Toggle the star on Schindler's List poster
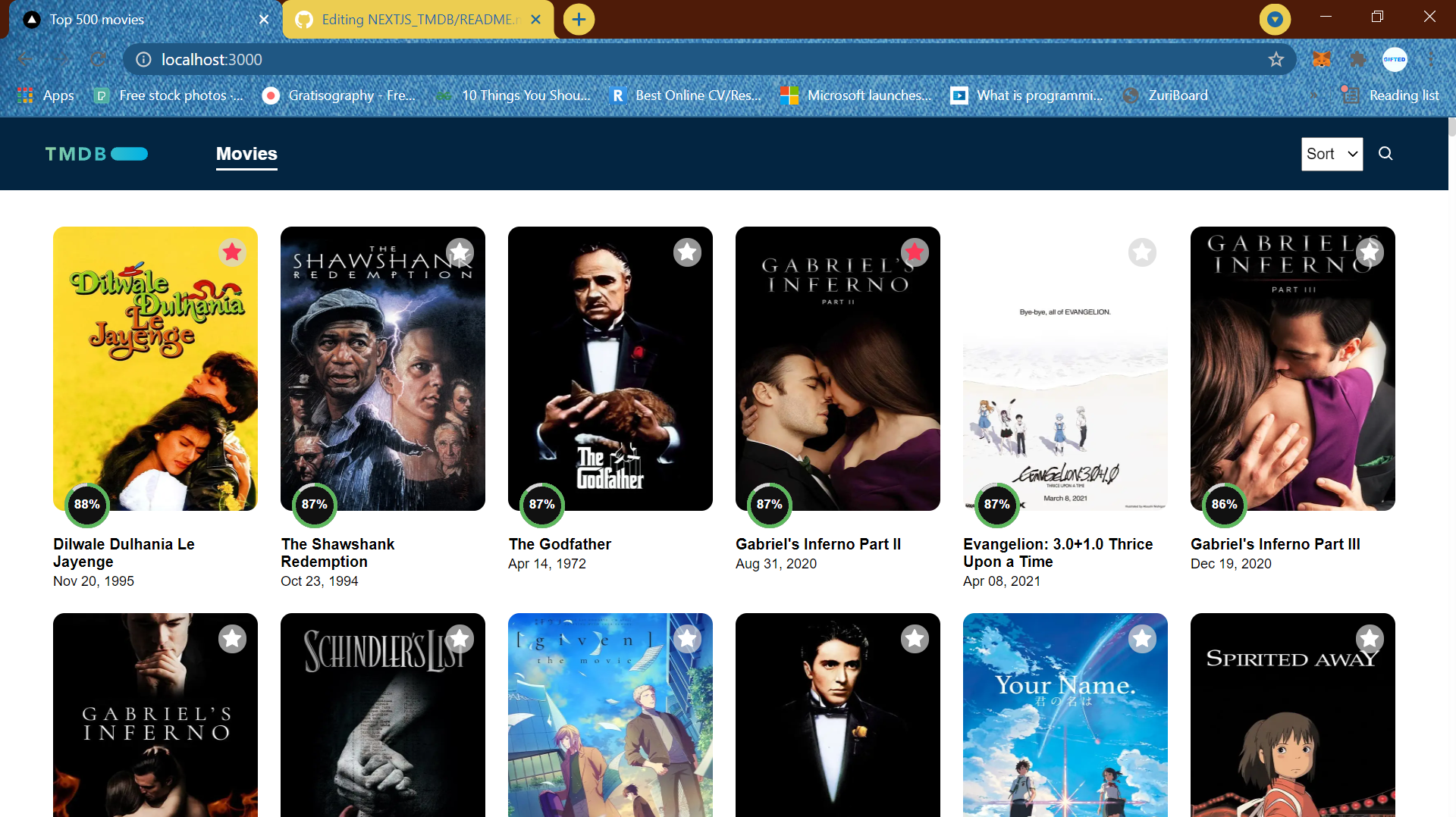The image size is (1456, 817). 460,639
